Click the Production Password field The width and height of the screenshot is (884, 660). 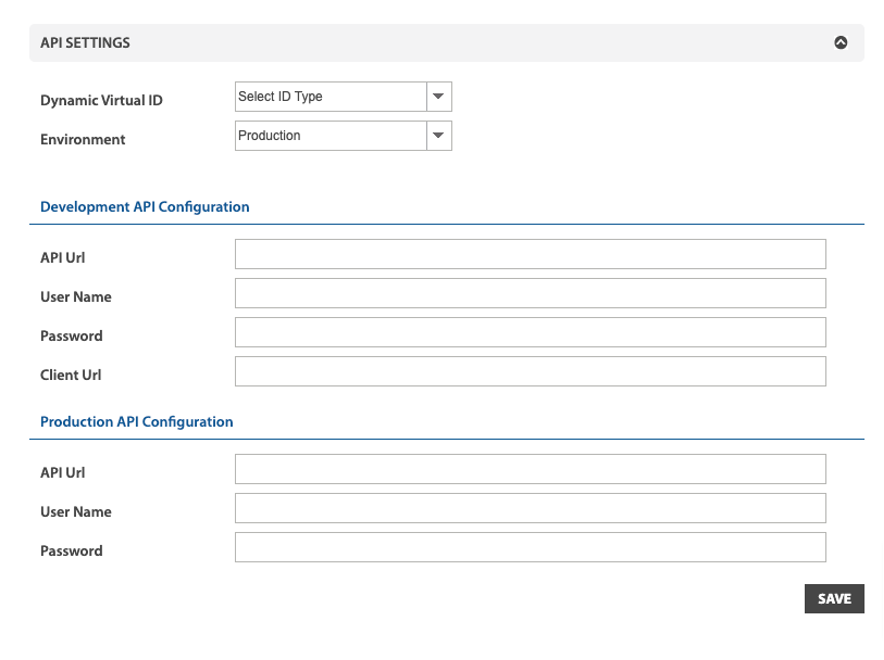(x=531, y=547)
